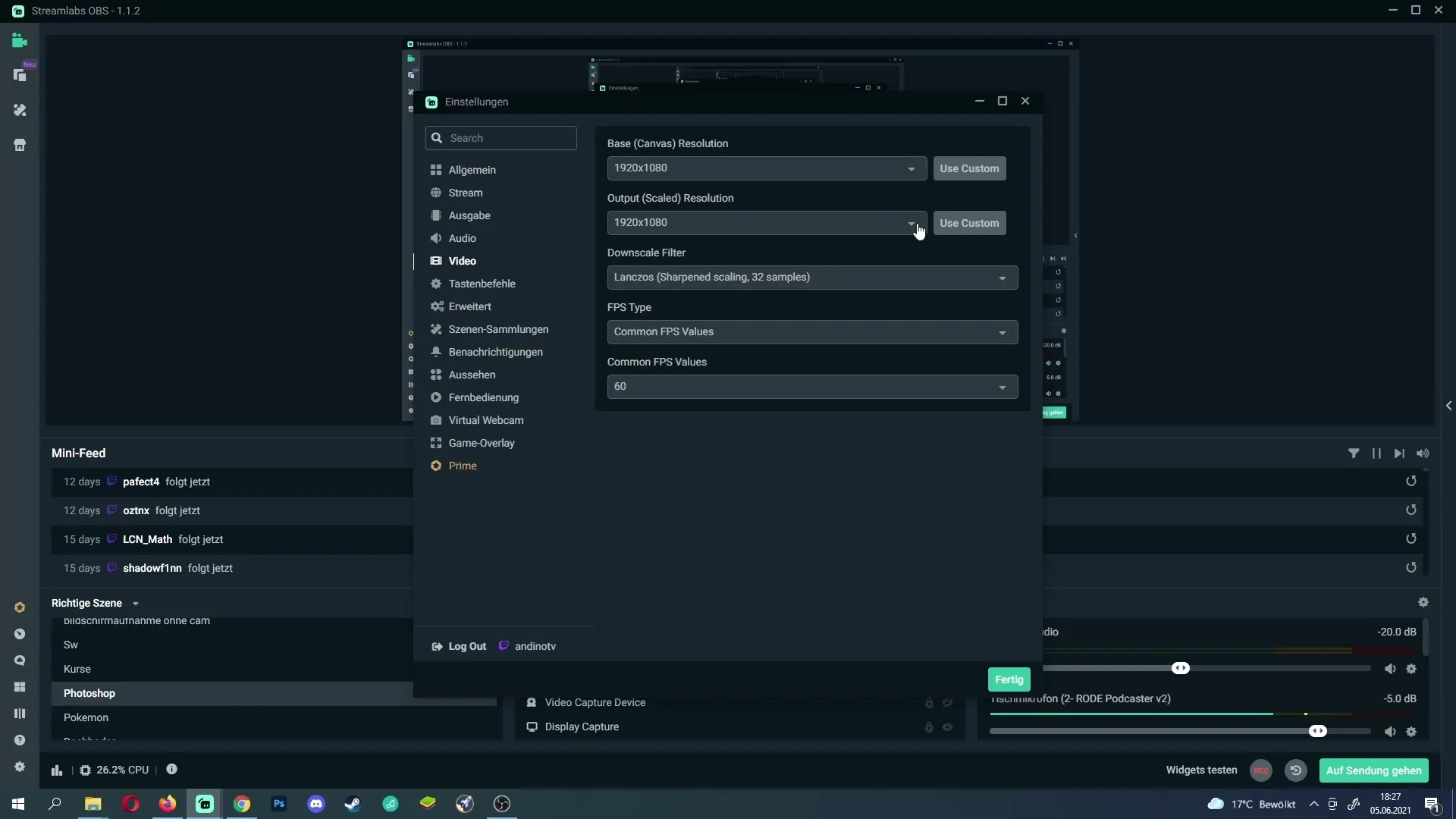This screenshot has width=1456, height=819.
Task: Open performance stats bar chart icon
Action: pyautogui.click(x=57, y=770)
